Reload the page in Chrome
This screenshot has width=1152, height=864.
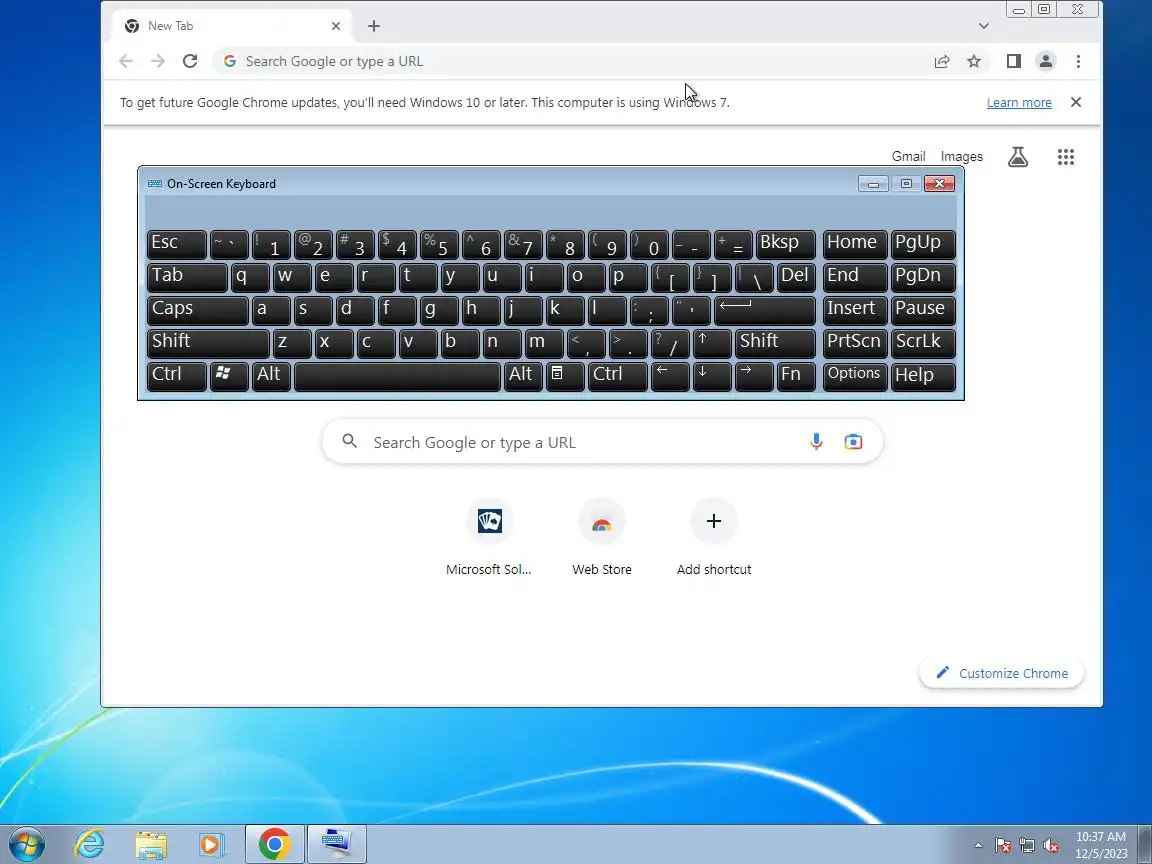(190, 61)
